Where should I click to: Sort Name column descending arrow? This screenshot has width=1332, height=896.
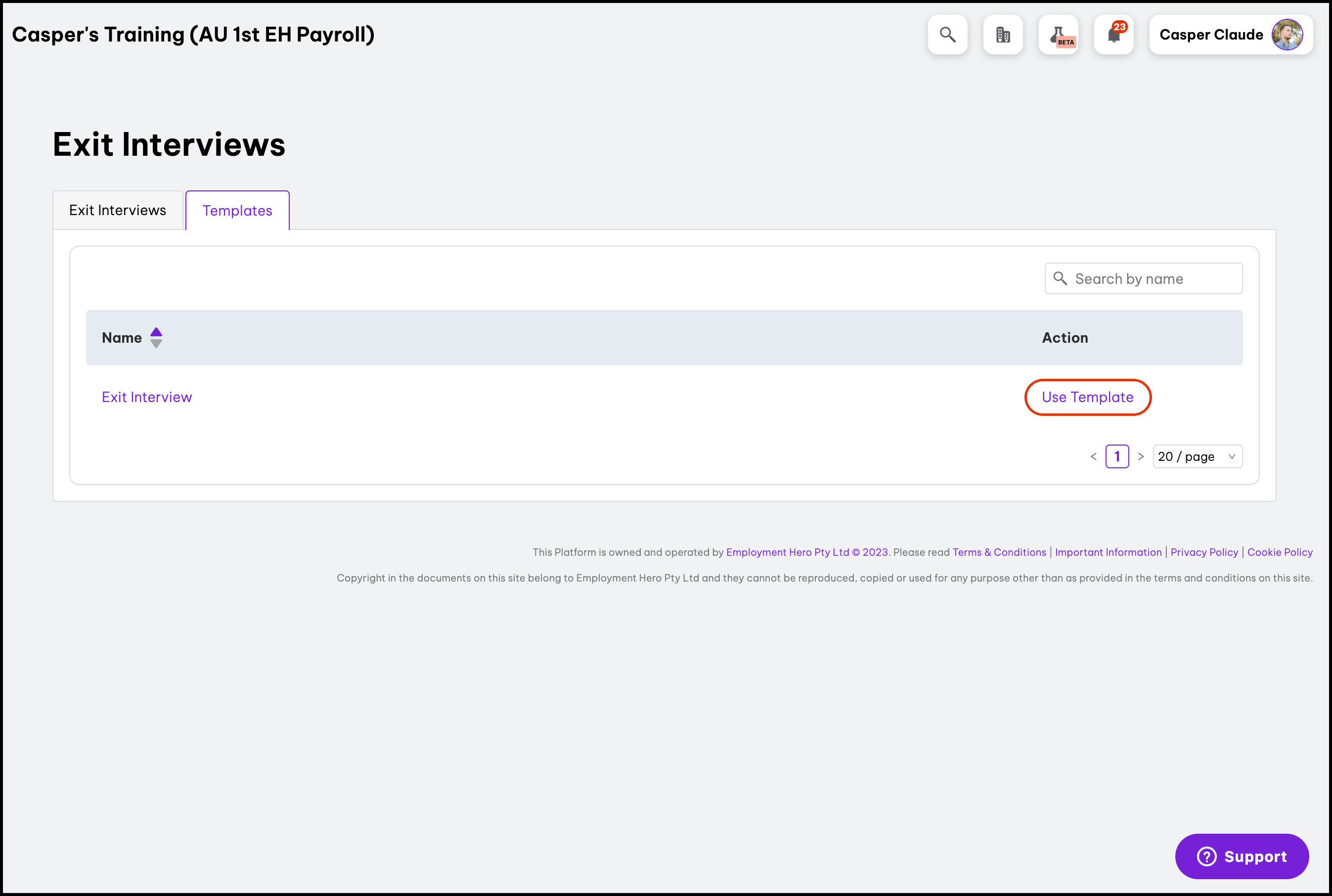point(156,344)
